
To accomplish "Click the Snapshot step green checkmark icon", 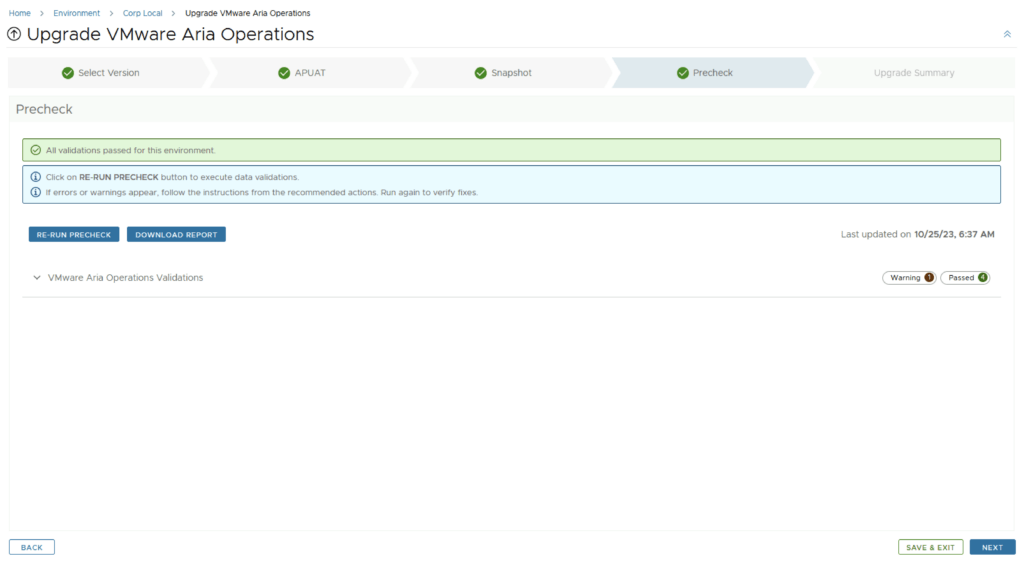I will (481, 73).
